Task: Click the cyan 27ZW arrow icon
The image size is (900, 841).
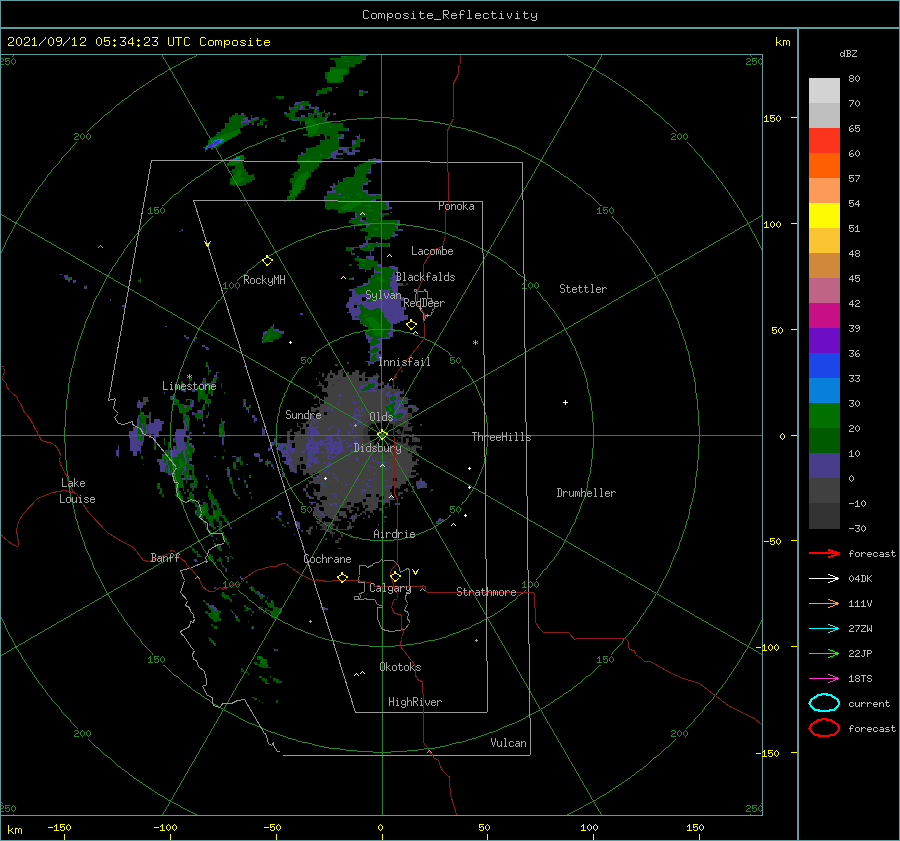Action: (x=824, y=629)
